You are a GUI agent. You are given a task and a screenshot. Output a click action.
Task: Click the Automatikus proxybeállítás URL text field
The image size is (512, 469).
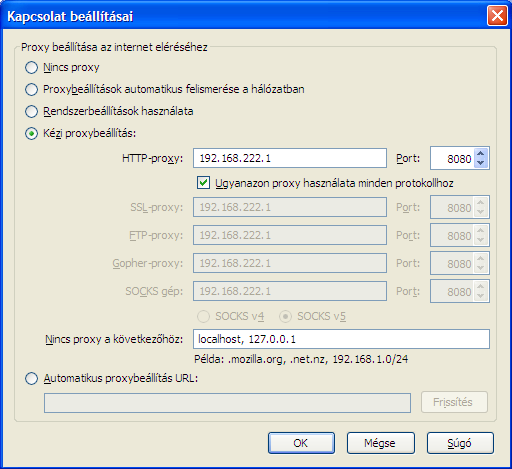click(x=227, y=403)
